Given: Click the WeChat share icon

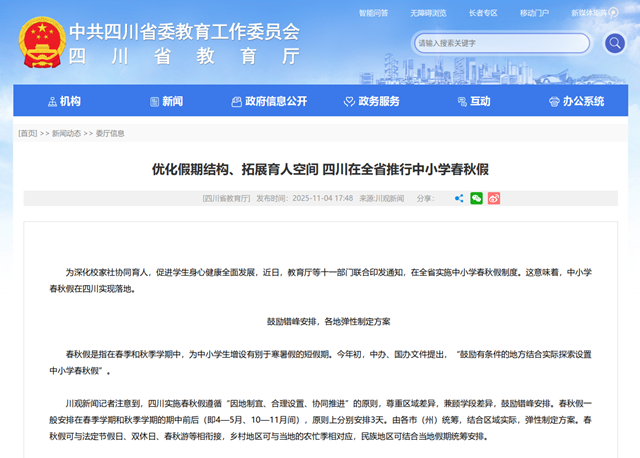Looking at the screenshot, I should pos(476,198).
